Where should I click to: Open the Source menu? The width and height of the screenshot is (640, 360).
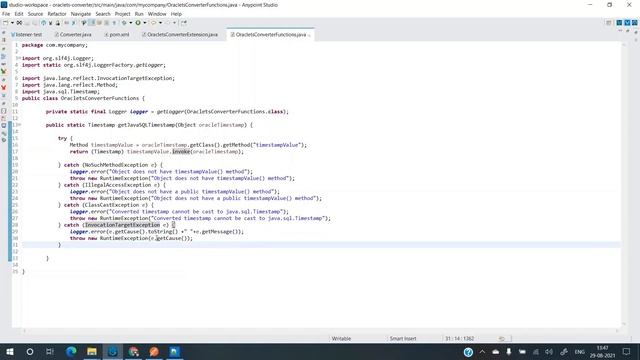click(35, 14)
